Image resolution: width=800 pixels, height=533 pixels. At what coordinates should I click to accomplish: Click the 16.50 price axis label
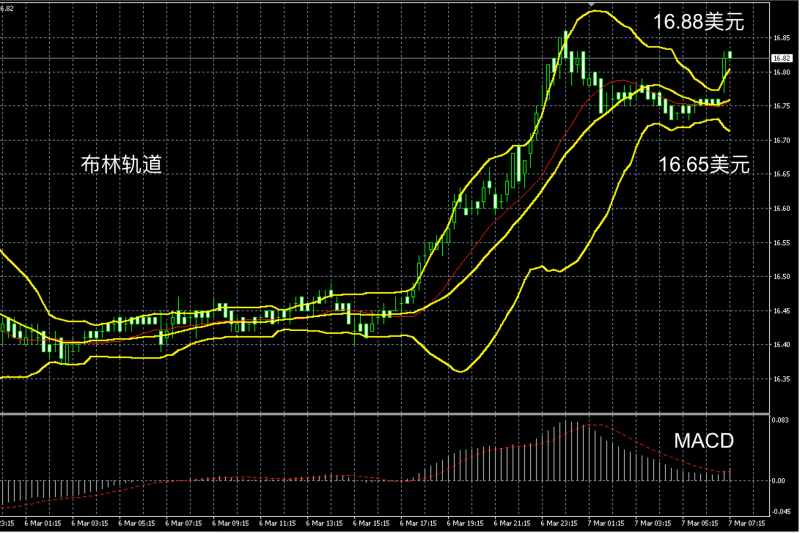[779, 277]
